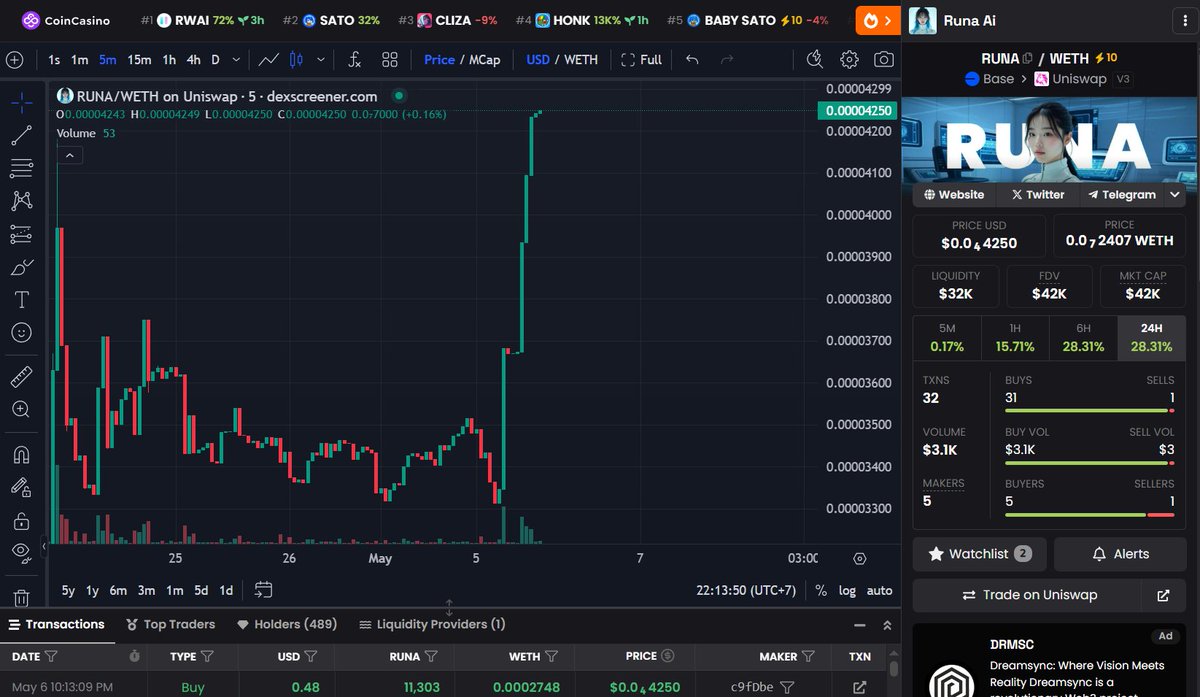Select the crosshair cursor tool
The width and height of the screenshot is (1200, 697).
point(21,102)
